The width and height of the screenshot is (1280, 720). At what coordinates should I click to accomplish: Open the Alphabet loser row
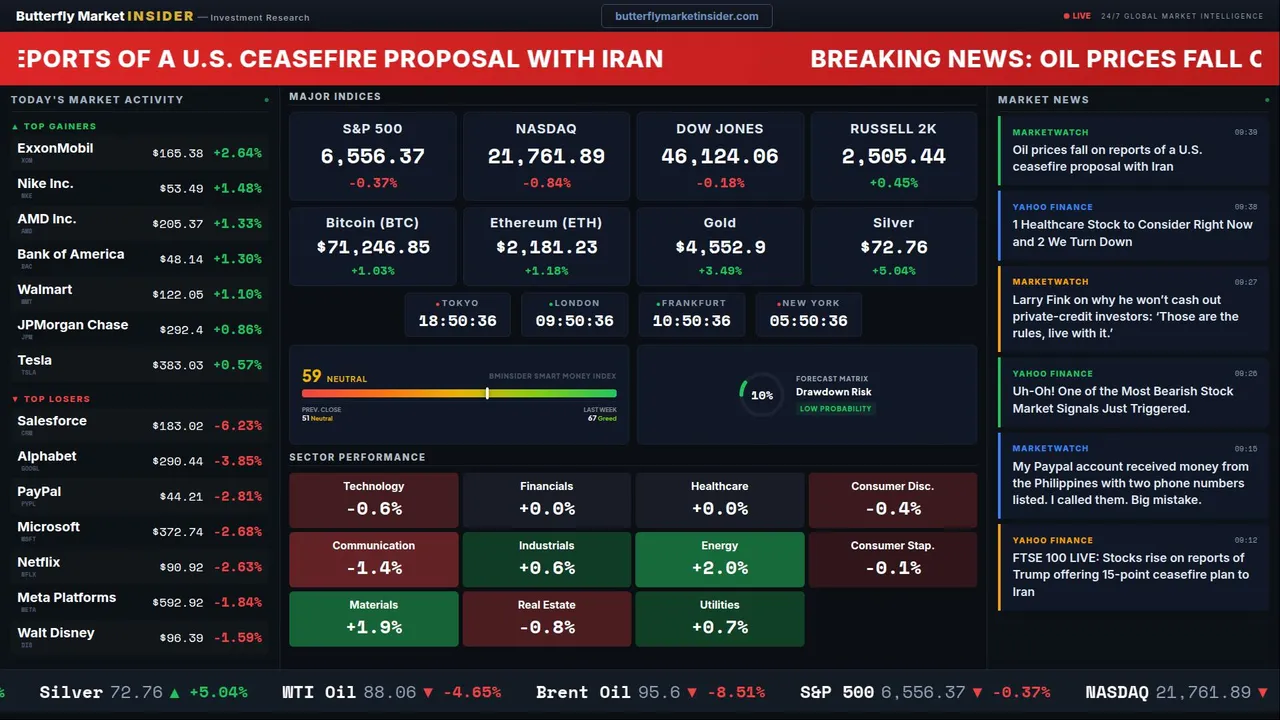(139, 461)
